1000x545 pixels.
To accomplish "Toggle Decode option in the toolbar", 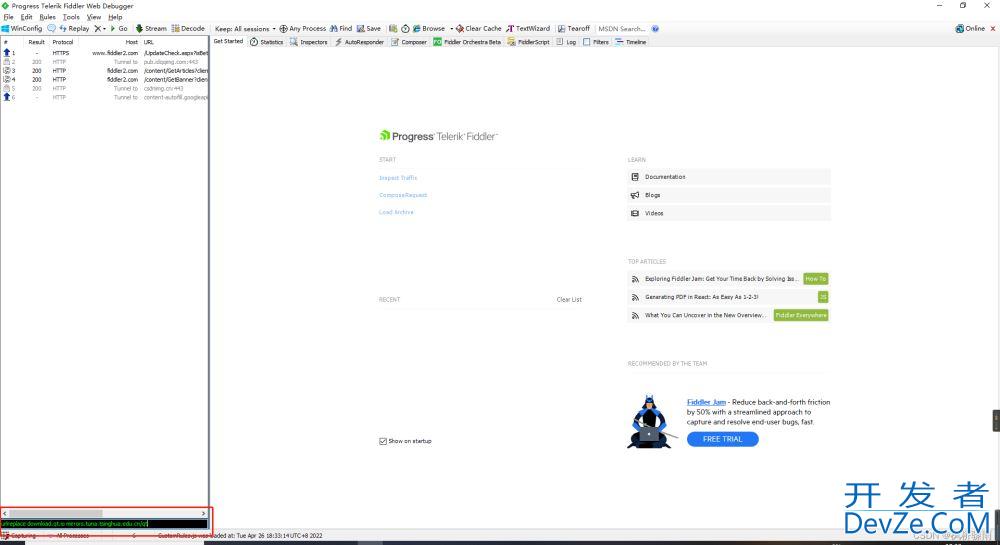I will coord(188,29).
